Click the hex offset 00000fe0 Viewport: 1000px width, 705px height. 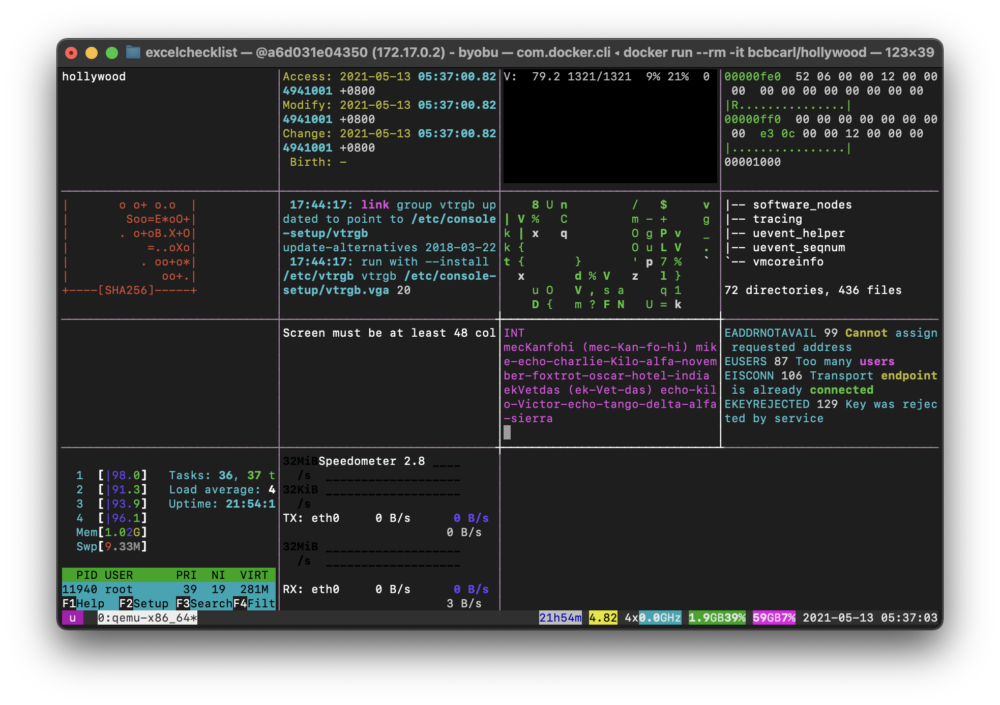[753, 77]
